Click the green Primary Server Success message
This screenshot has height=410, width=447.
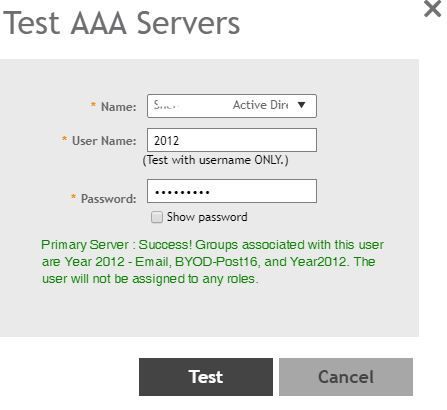pyautogui.click(x=212, y=262)
